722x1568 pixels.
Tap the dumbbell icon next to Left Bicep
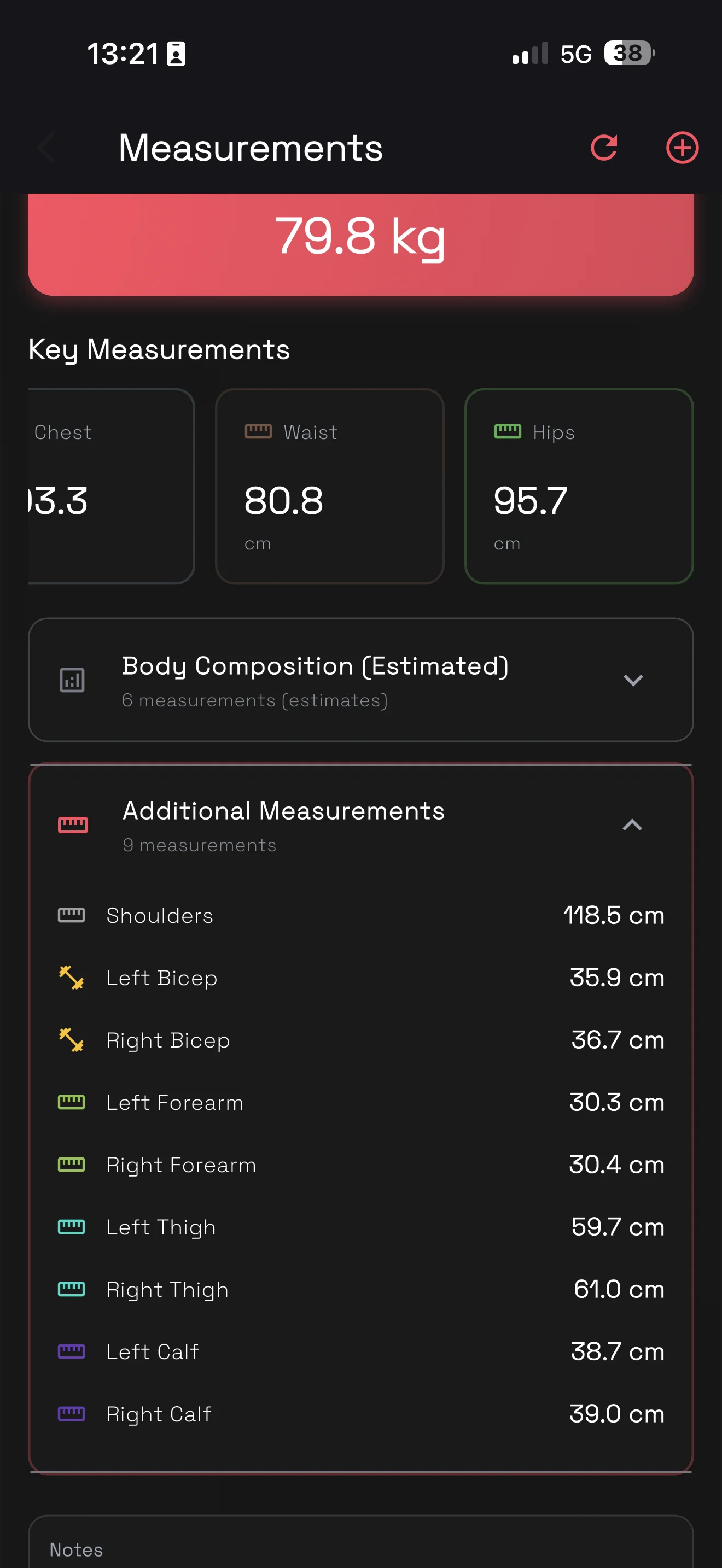71,978
